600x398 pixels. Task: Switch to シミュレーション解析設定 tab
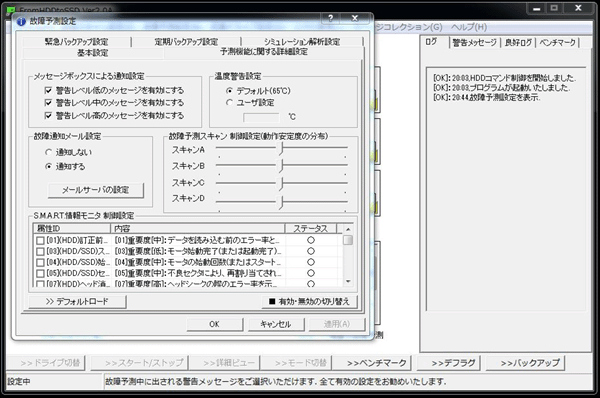[302, 42]
